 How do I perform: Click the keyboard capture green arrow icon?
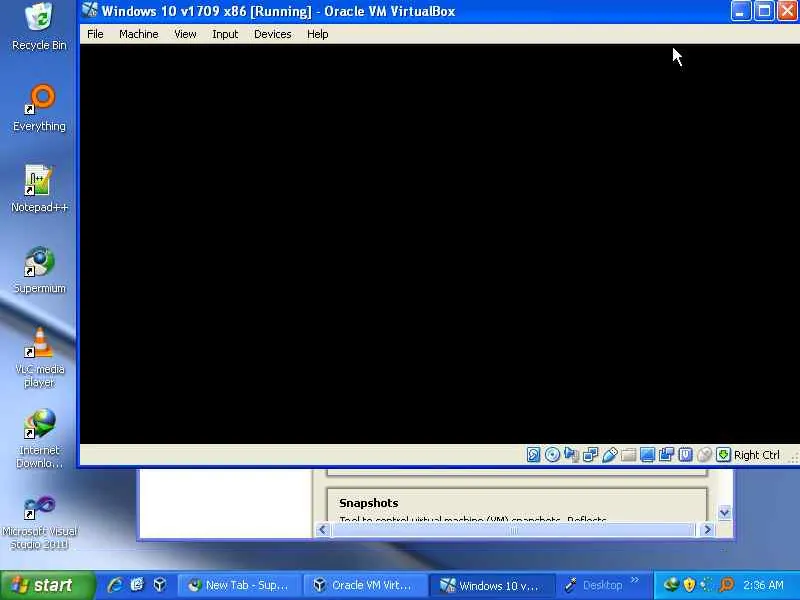click(723, 455)
